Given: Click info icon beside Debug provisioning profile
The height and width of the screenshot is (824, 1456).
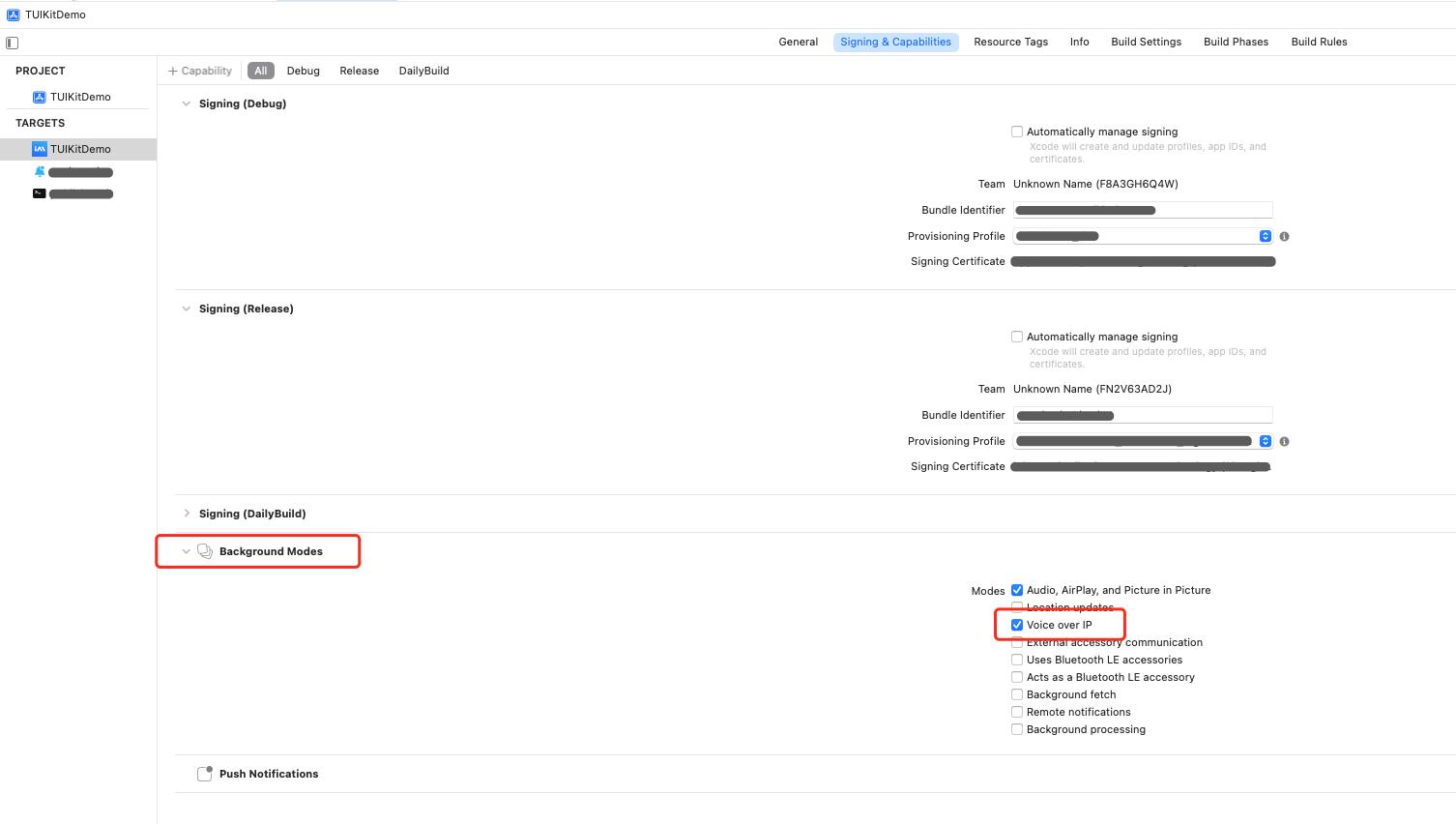Looking at the screenshot, I should [x=1284, y=236].
